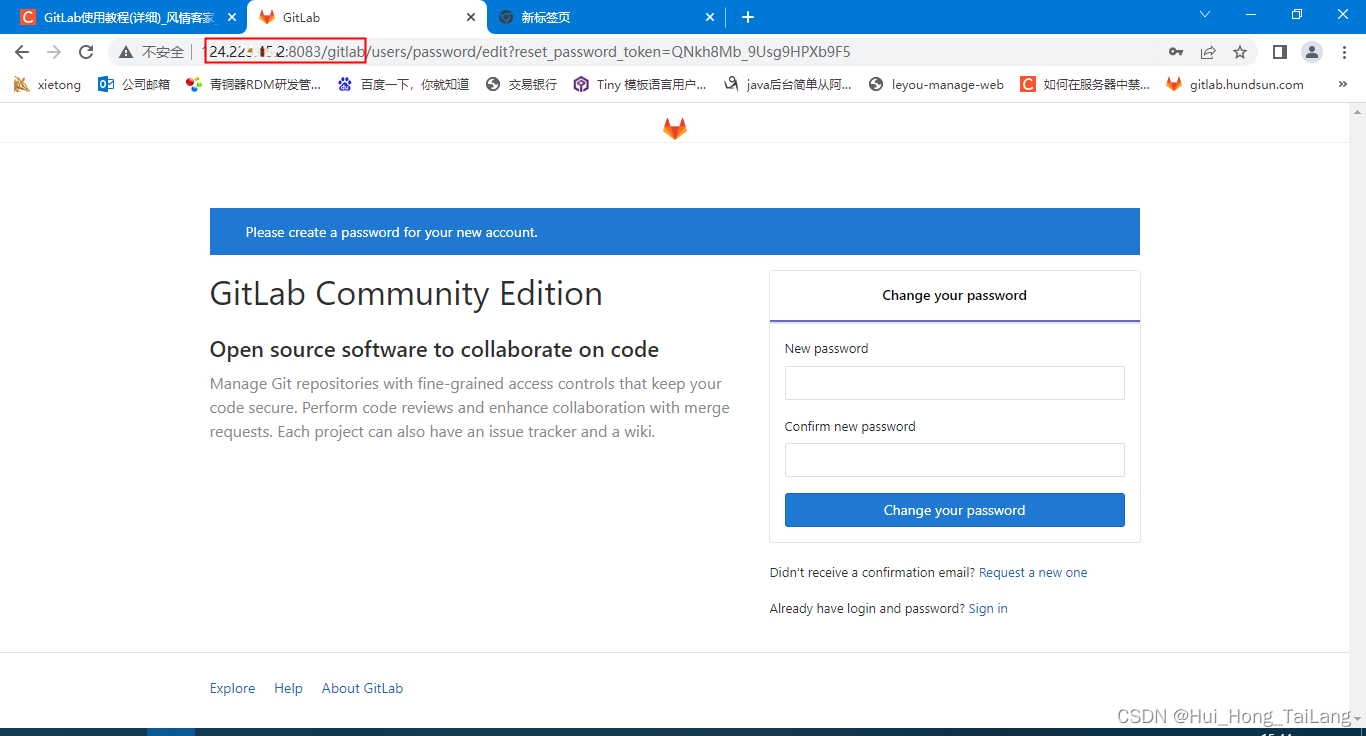Expand hidden bookmarks with double chevron
Screen dimensions: 1366x736
(x=1342, y=85)
